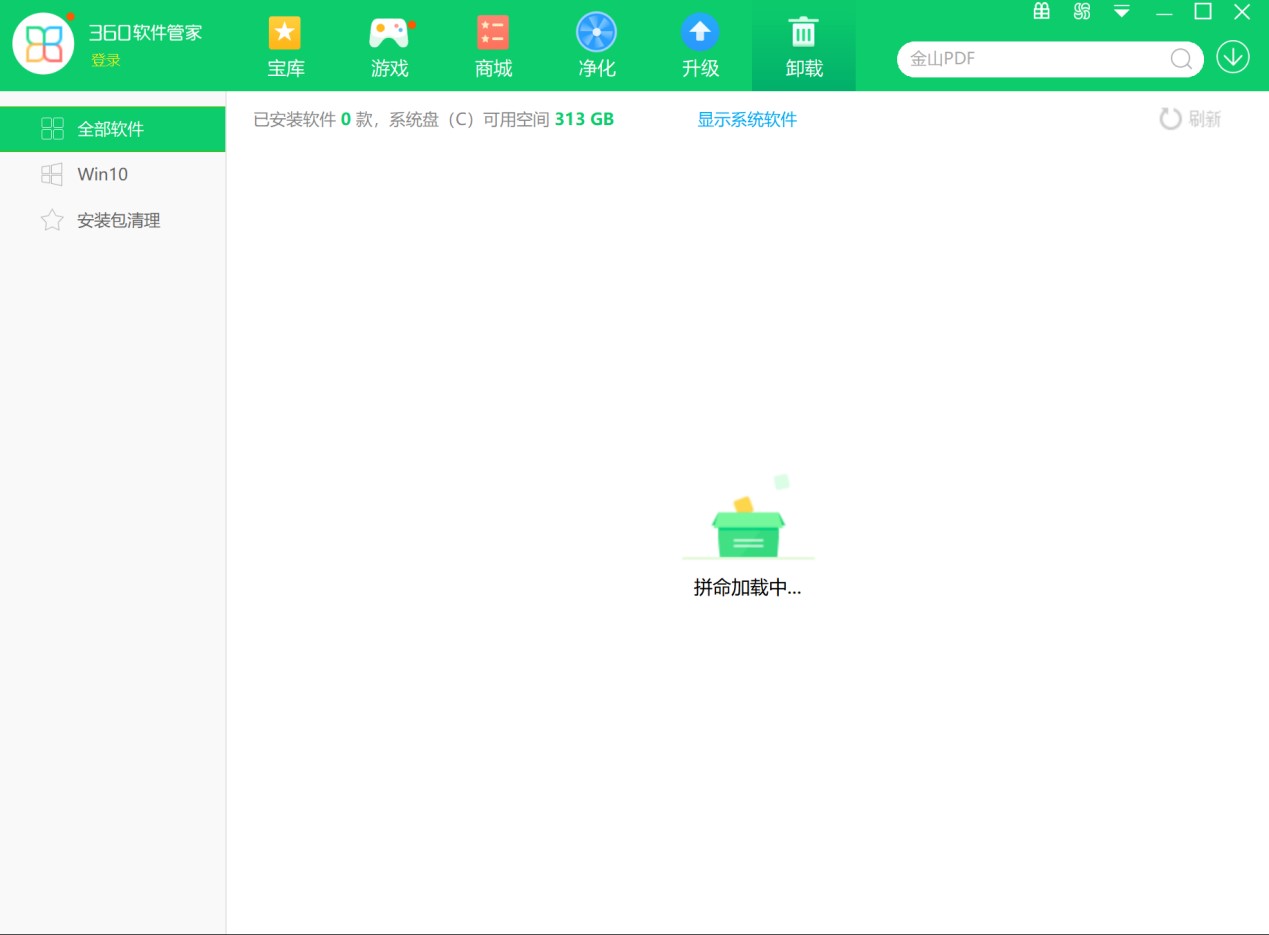Open the gift box rewards icon
1269x935 pixels.
pos(1041,11)
